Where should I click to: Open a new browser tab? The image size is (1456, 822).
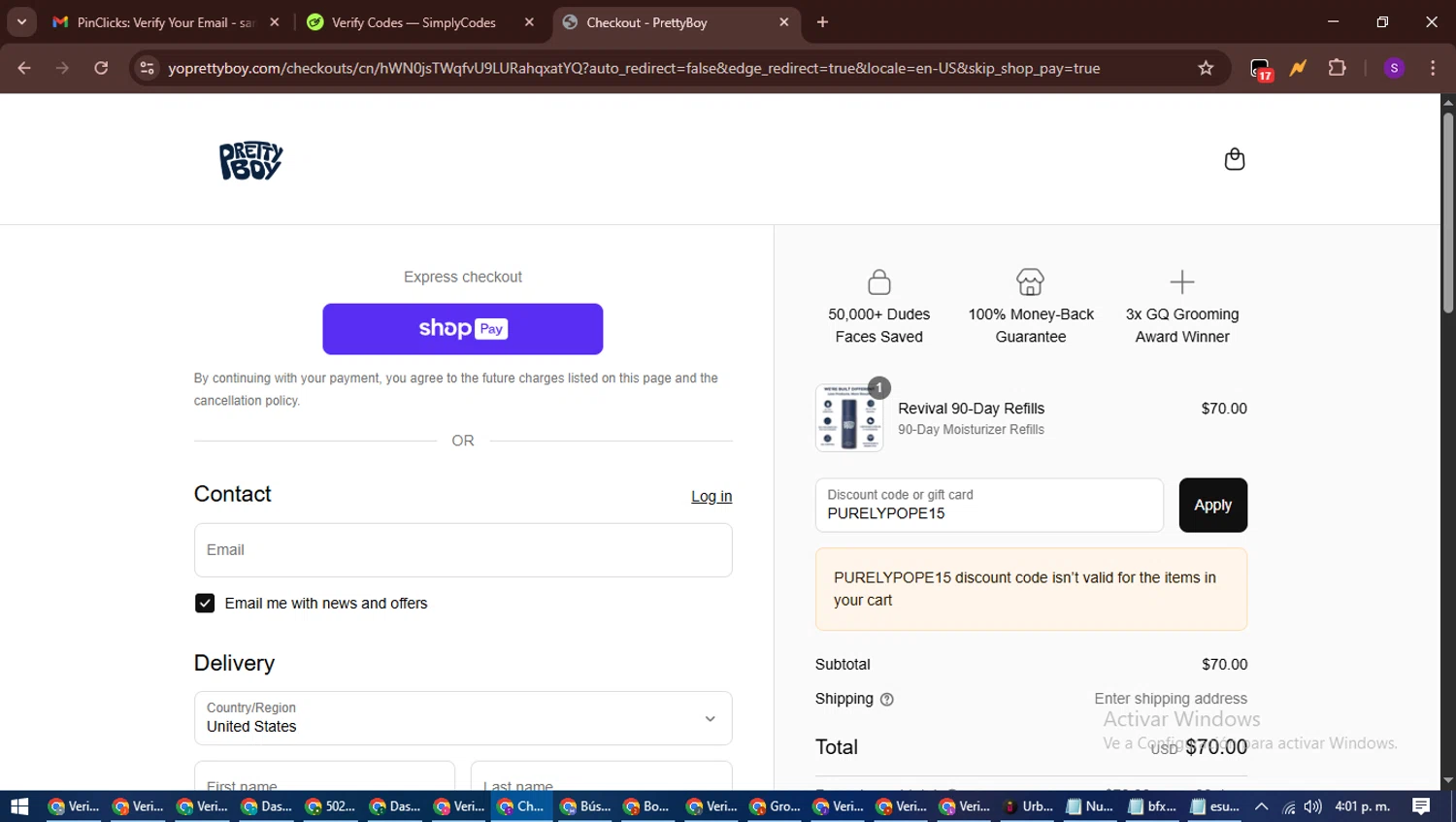click(822, 22)
